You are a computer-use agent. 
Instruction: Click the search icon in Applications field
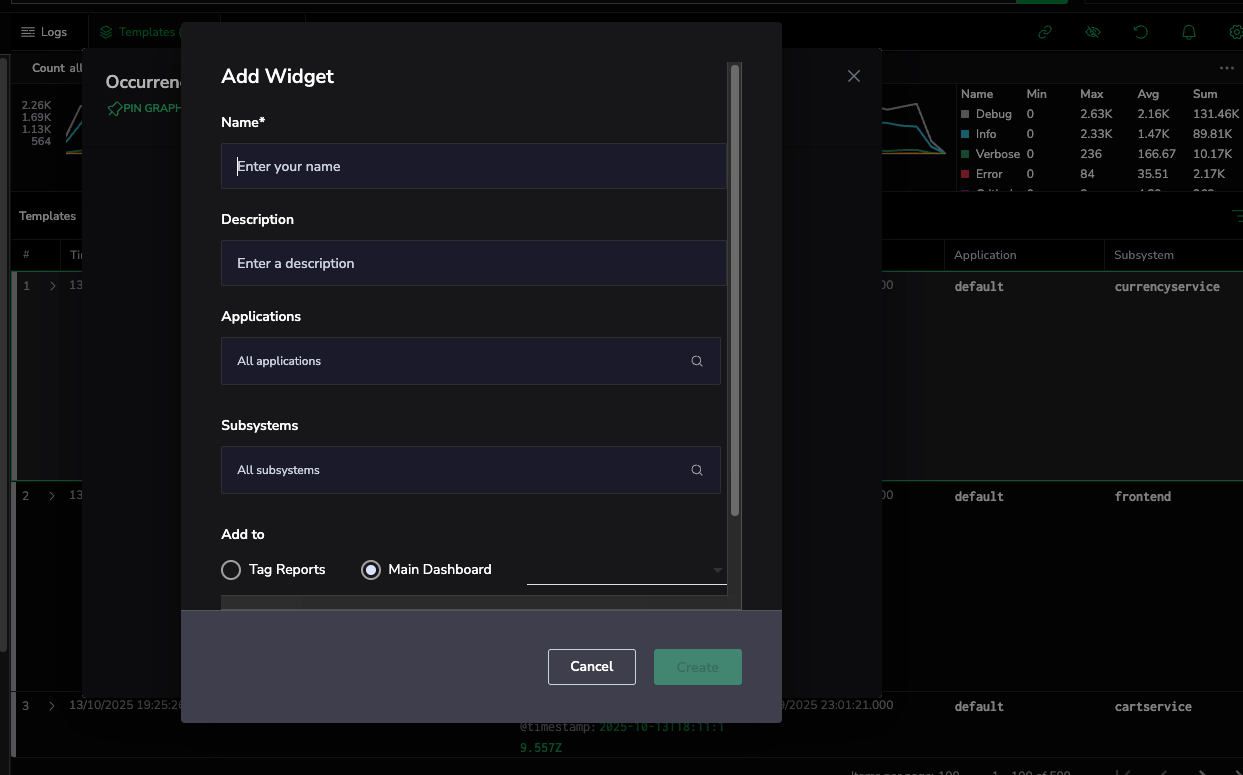(697, 361)
